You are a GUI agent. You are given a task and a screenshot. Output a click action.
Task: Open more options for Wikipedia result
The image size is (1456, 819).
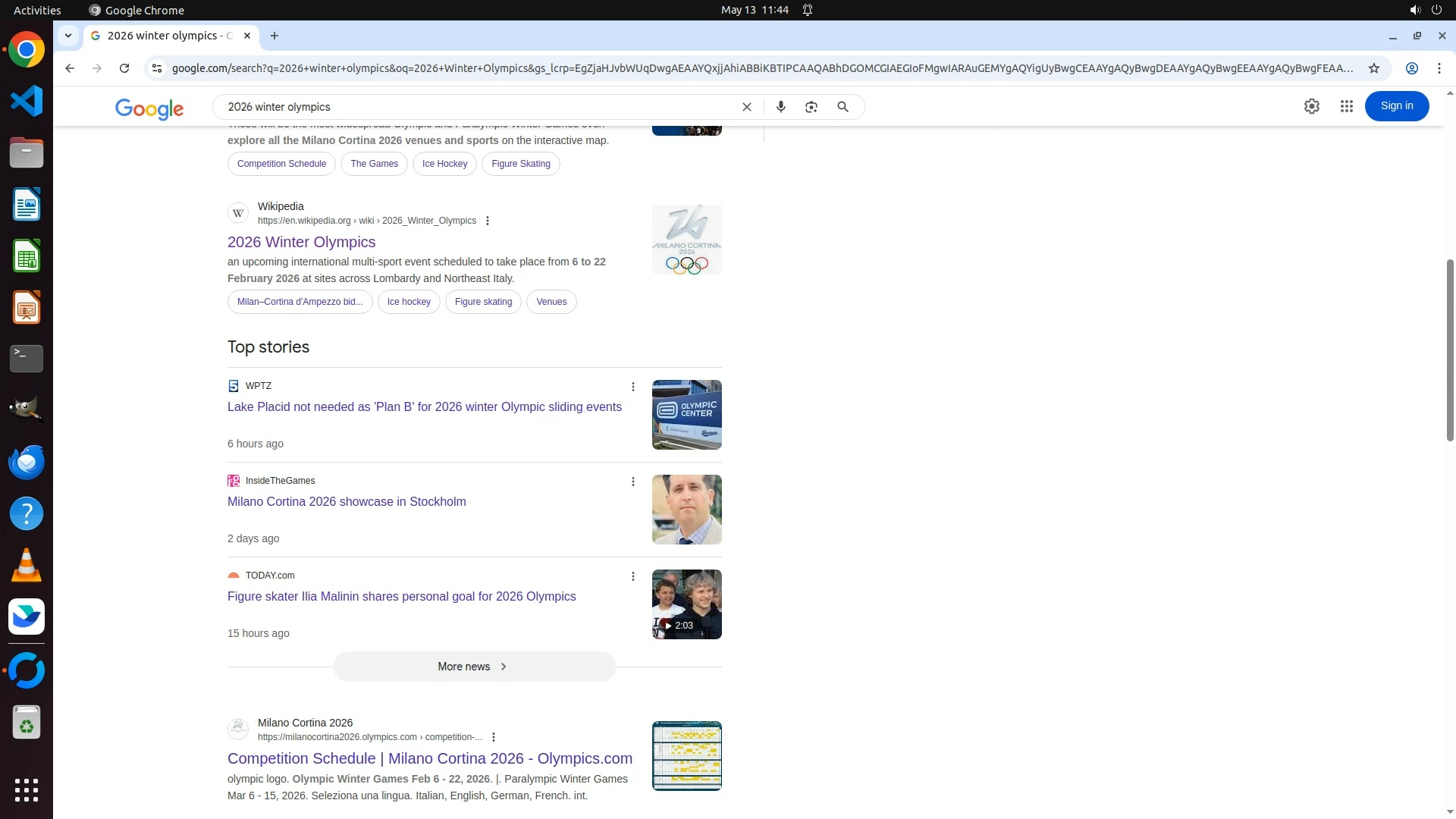(x=488, y=221)
